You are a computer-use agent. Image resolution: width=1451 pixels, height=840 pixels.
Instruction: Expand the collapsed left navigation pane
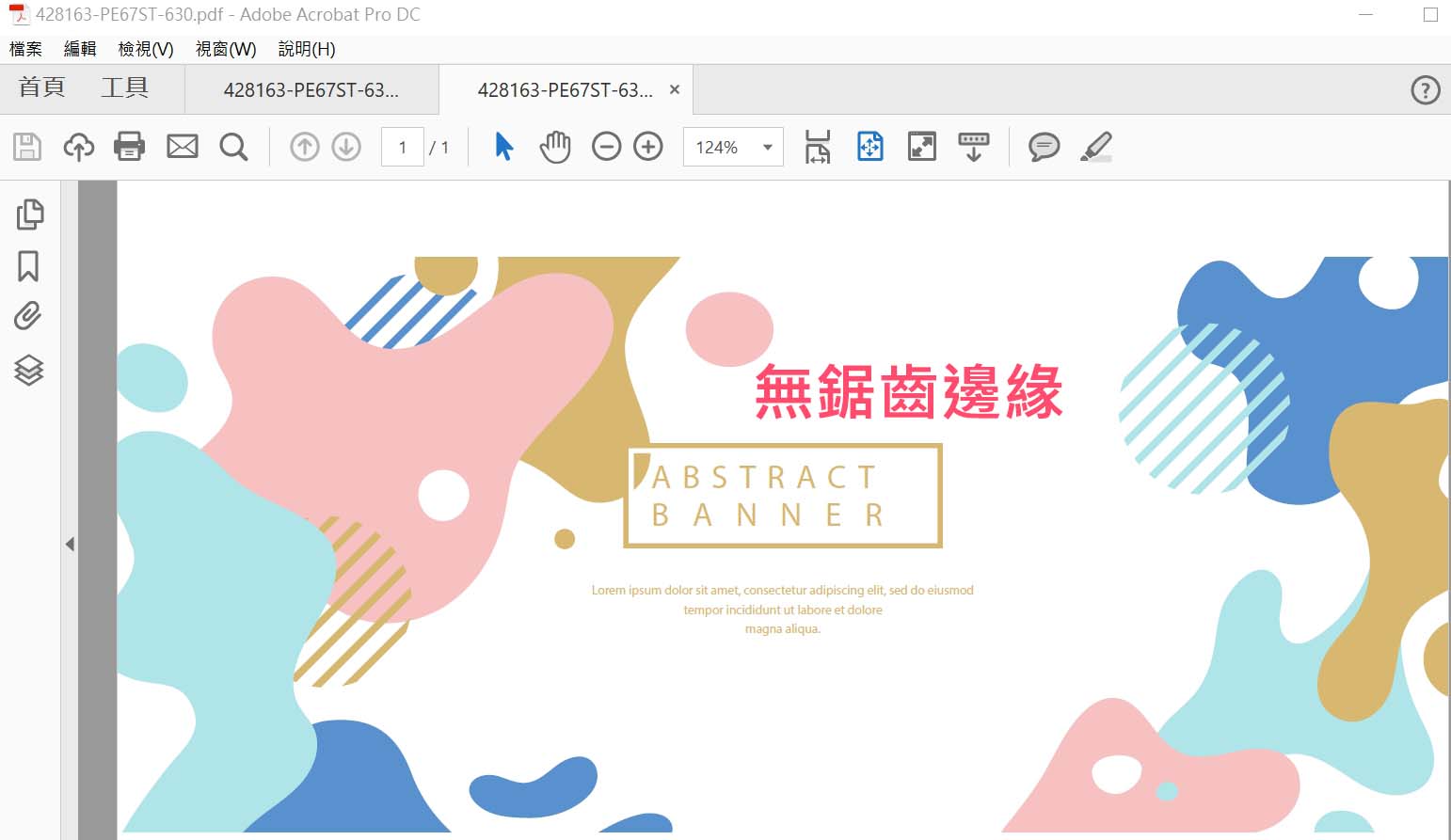pyautogui.click(x=70, y=544)
